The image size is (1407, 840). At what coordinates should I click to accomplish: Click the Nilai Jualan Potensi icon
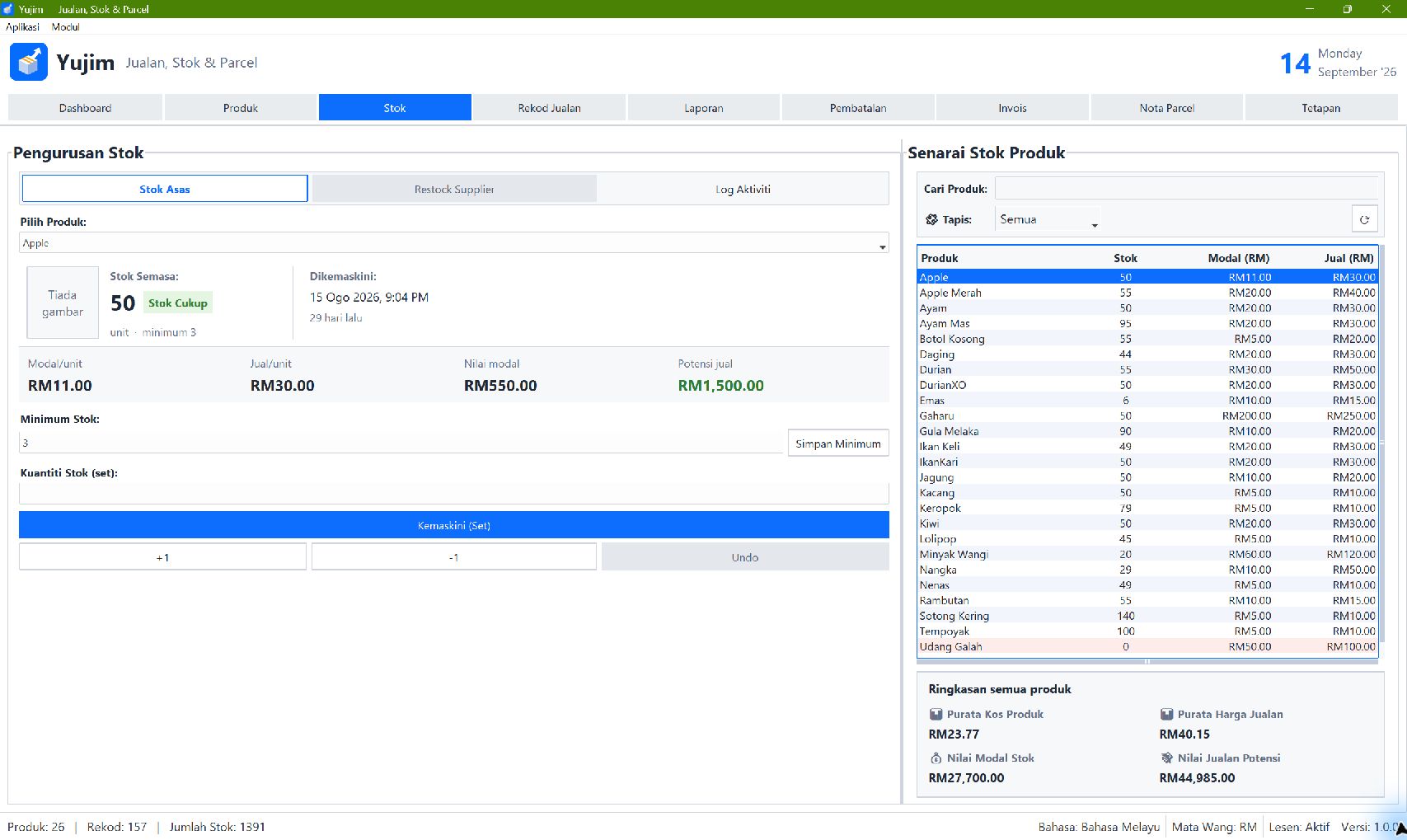(1166, 758)
